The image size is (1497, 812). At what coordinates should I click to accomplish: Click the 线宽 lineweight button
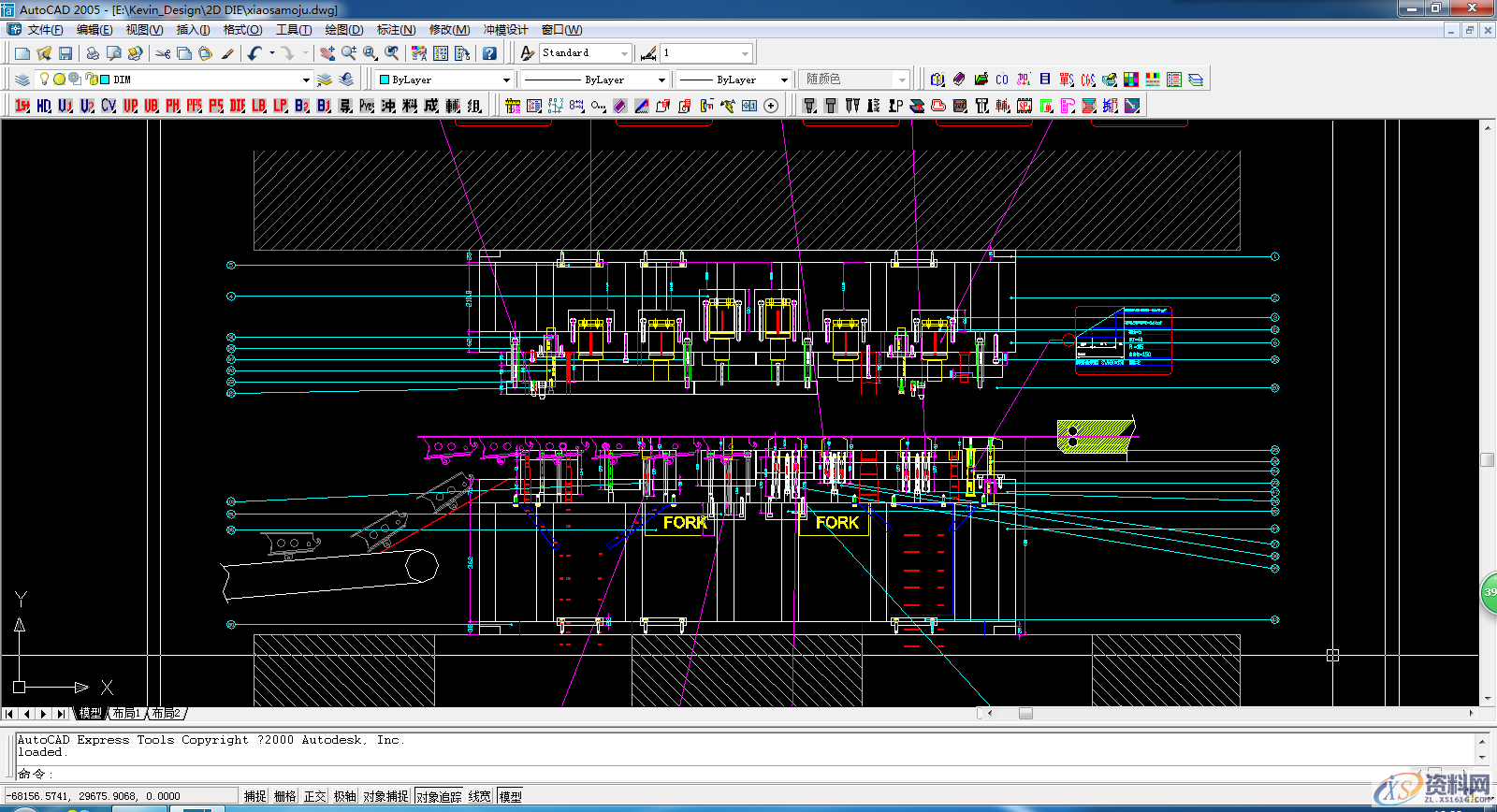(x=479, y=796)
